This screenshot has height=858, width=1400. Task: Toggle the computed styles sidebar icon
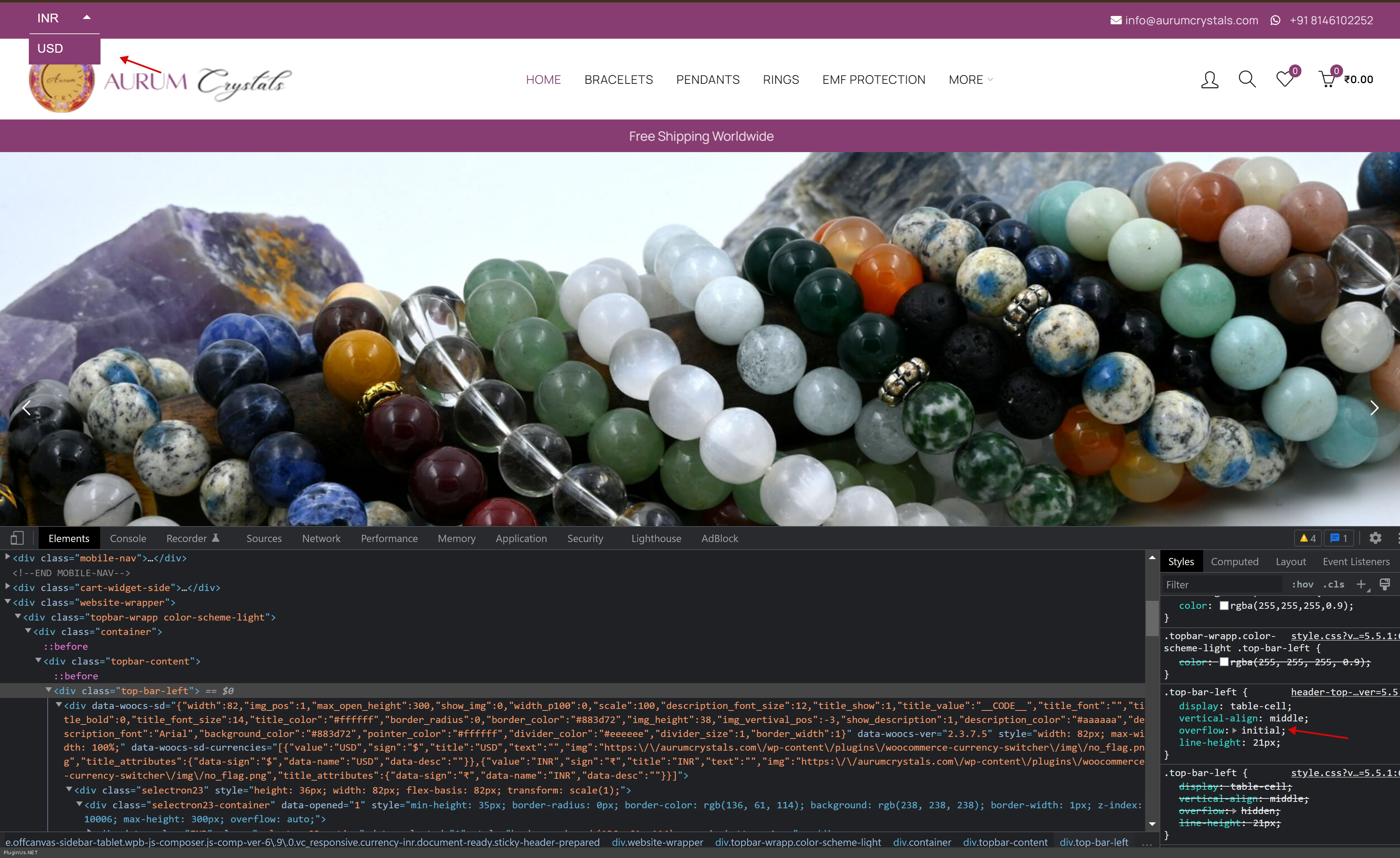1385,584
